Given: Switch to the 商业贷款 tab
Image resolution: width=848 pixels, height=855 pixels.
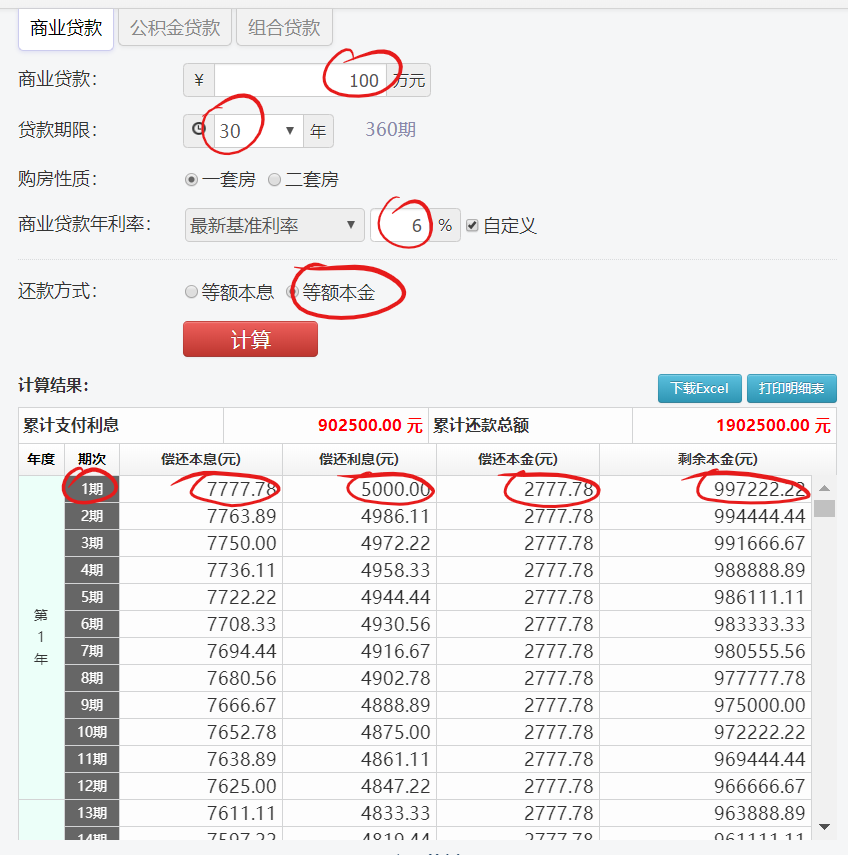Looking at the screenshot, I should point(65,28).
